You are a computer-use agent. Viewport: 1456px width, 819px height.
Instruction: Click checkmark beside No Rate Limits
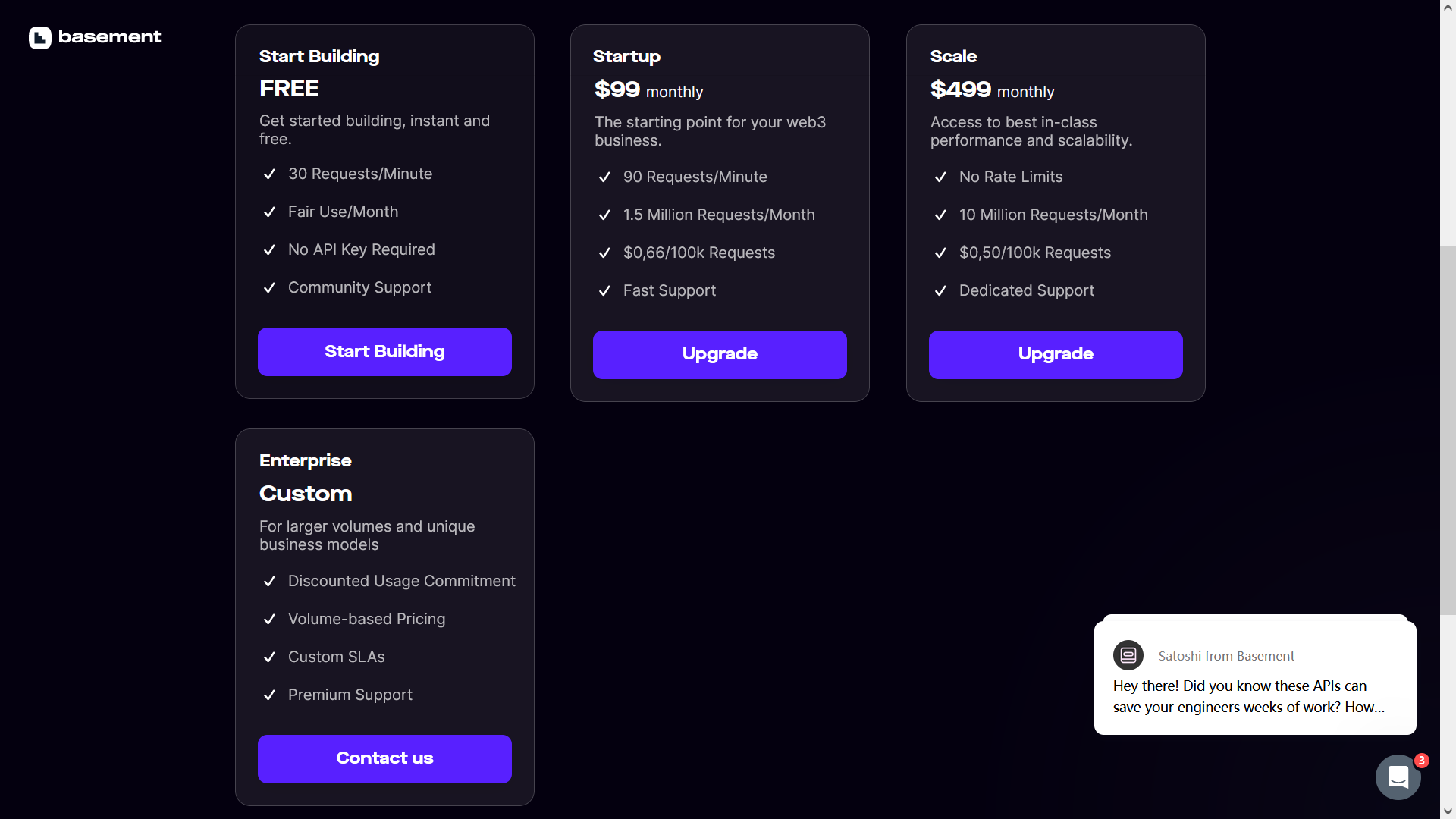940,177
